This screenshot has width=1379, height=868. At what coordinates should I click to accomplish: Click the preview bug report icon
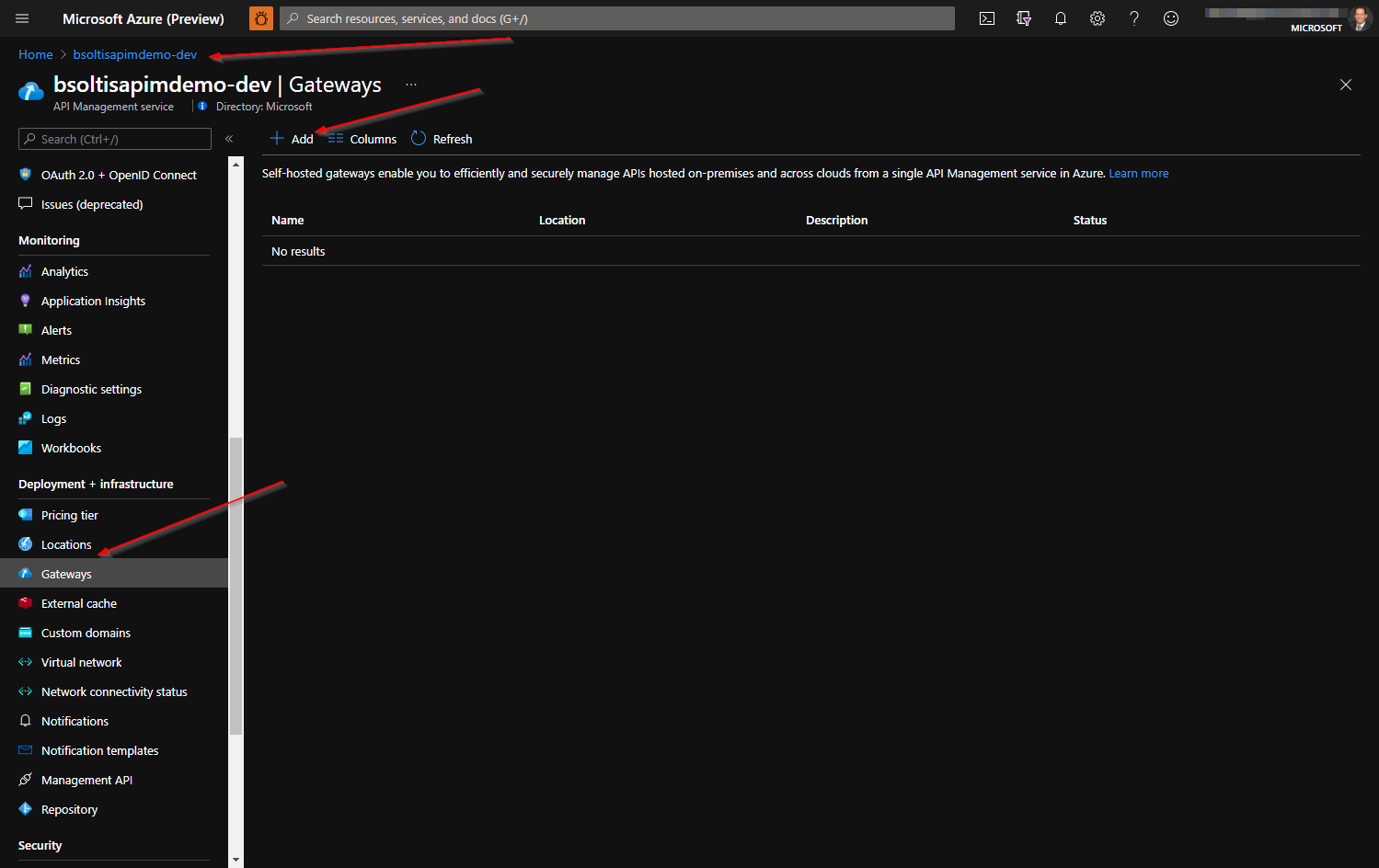click(x=261, y=18)
